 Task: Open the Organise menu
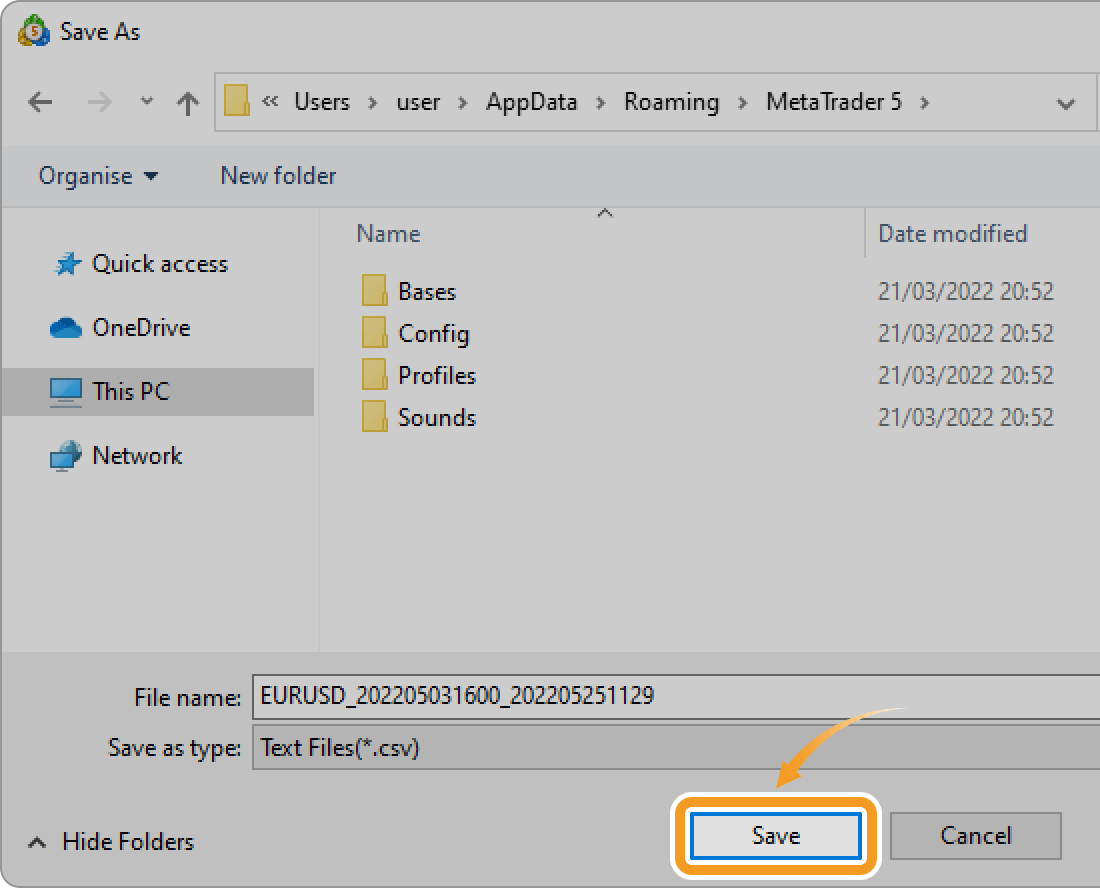98,176
